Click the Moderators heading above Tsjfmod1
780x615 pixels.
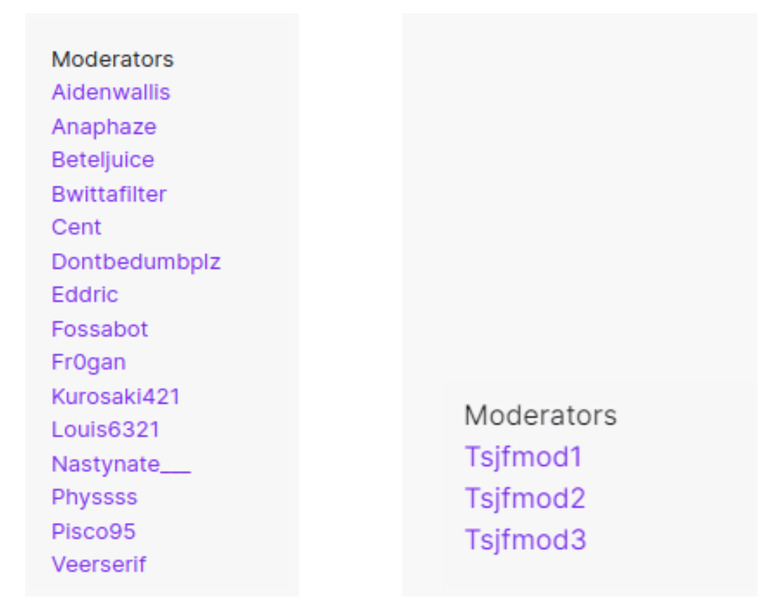(x=541, y=415)
